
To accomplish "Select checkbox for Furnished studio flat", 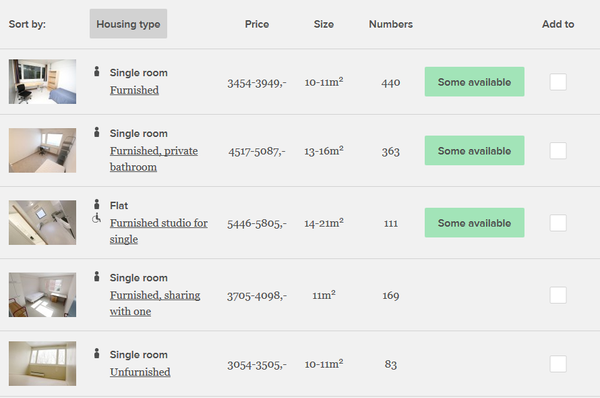I will tap(558, 223).
